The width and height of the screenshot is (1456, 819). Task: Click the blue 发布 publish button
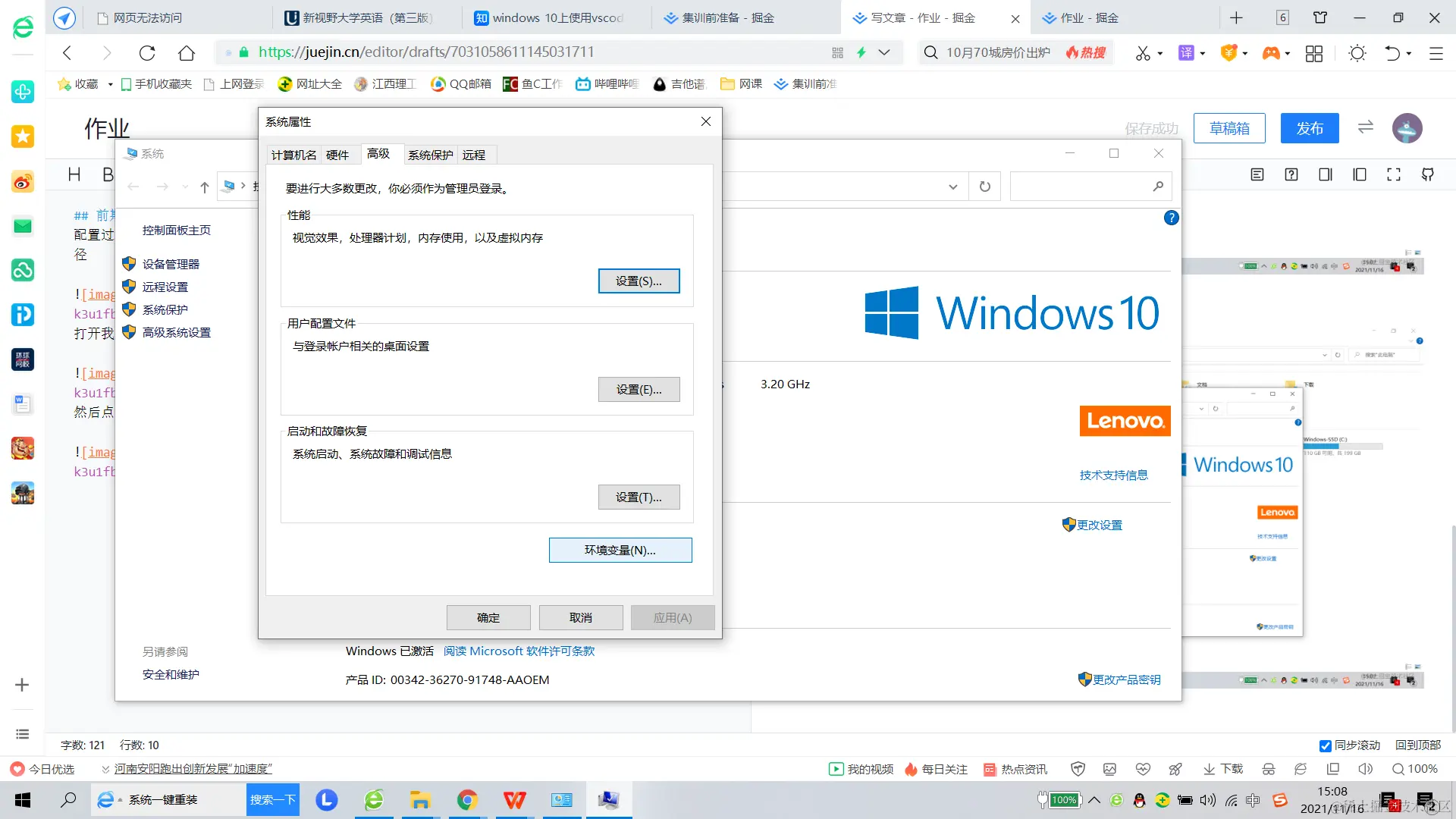pyautogui.click(x=1310, y=128)
